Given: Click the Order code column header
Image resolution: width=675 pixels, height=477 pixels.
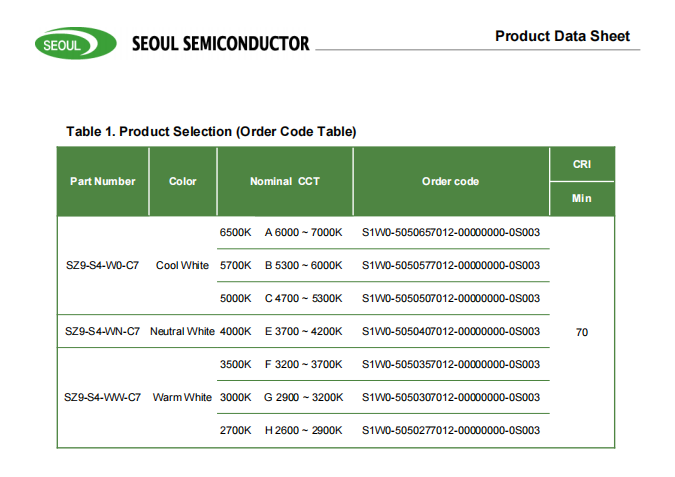Looking at the screenshot, I should (x=450, y=181).
